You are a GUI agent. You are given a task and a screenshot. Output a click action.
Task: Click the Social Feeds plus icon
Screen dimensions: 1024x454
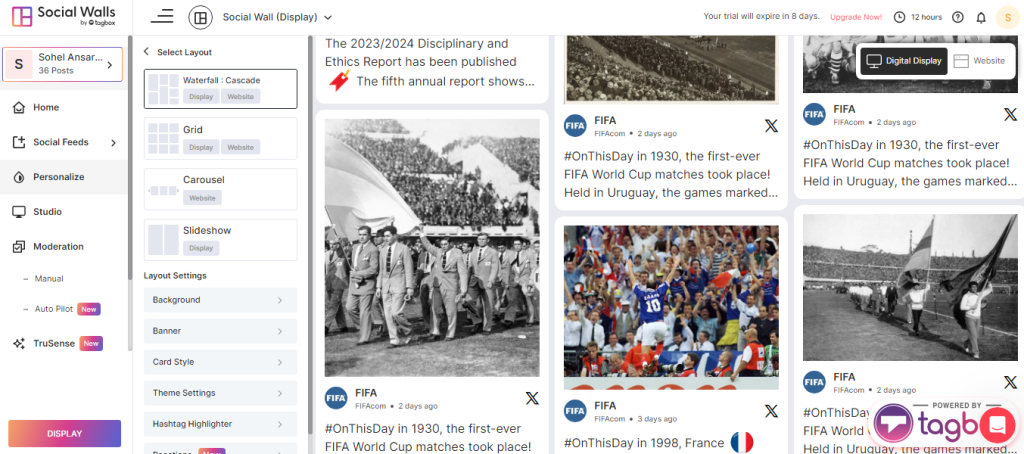coord(19,142)
